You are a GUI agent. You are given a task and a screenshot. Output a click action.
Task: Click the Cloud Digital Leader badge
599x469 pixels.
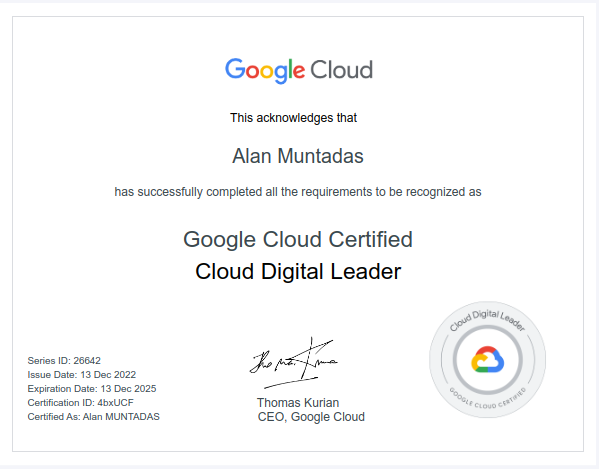487,359
